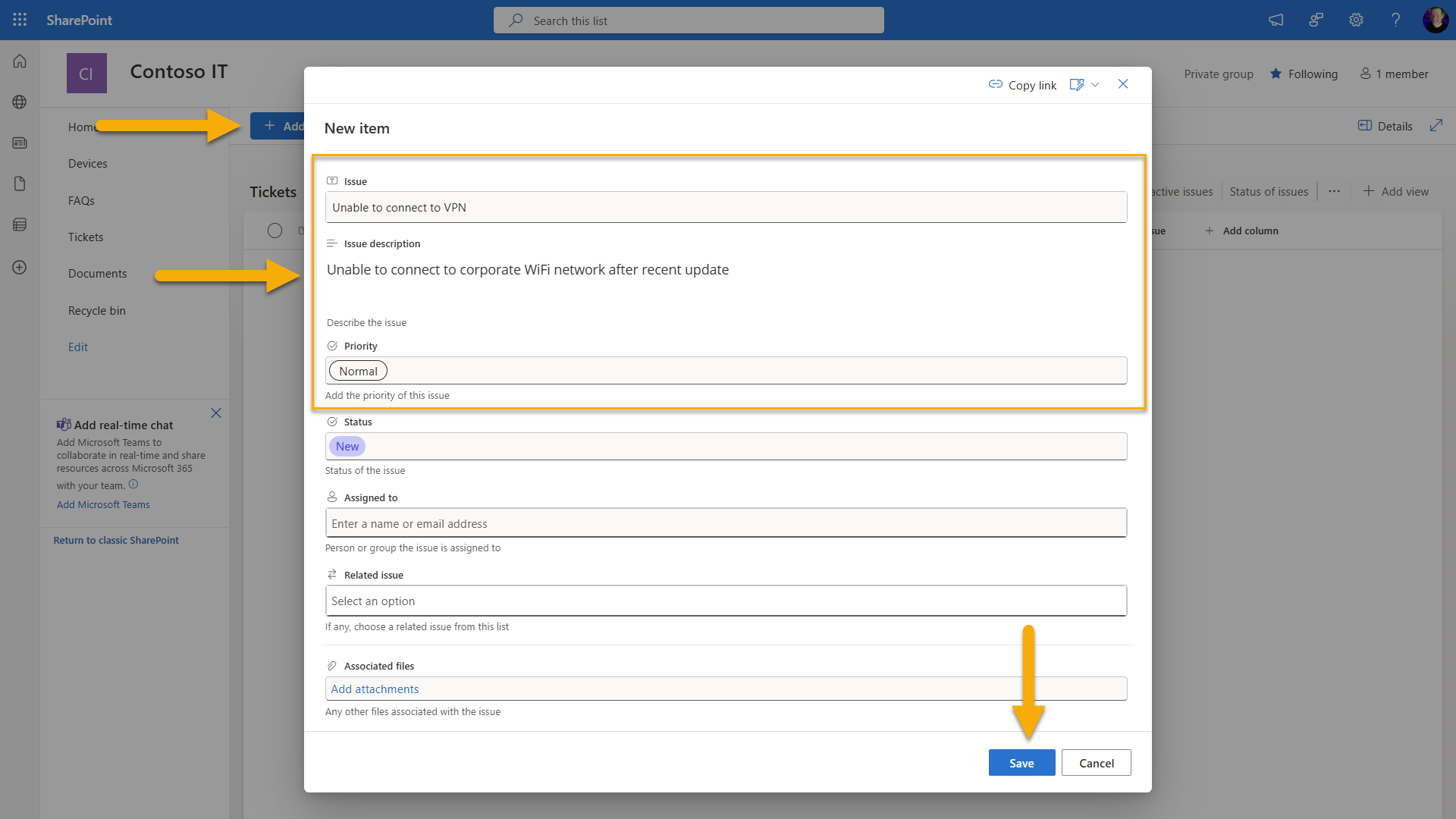Save the new item

tap(1021, 763)
